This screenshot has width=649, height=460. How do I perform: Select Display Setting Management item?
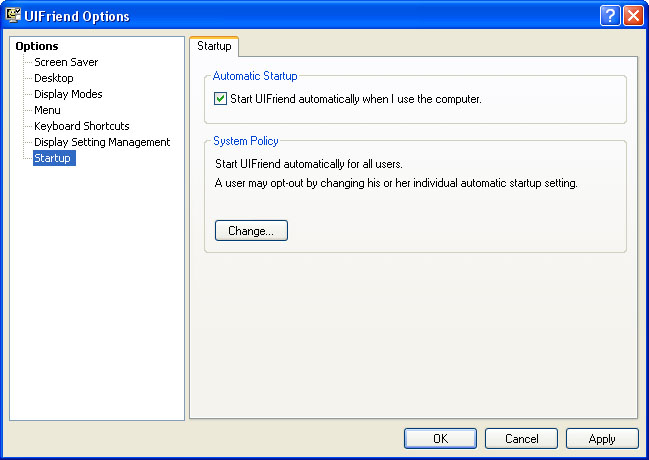click(x=102, y=142)
